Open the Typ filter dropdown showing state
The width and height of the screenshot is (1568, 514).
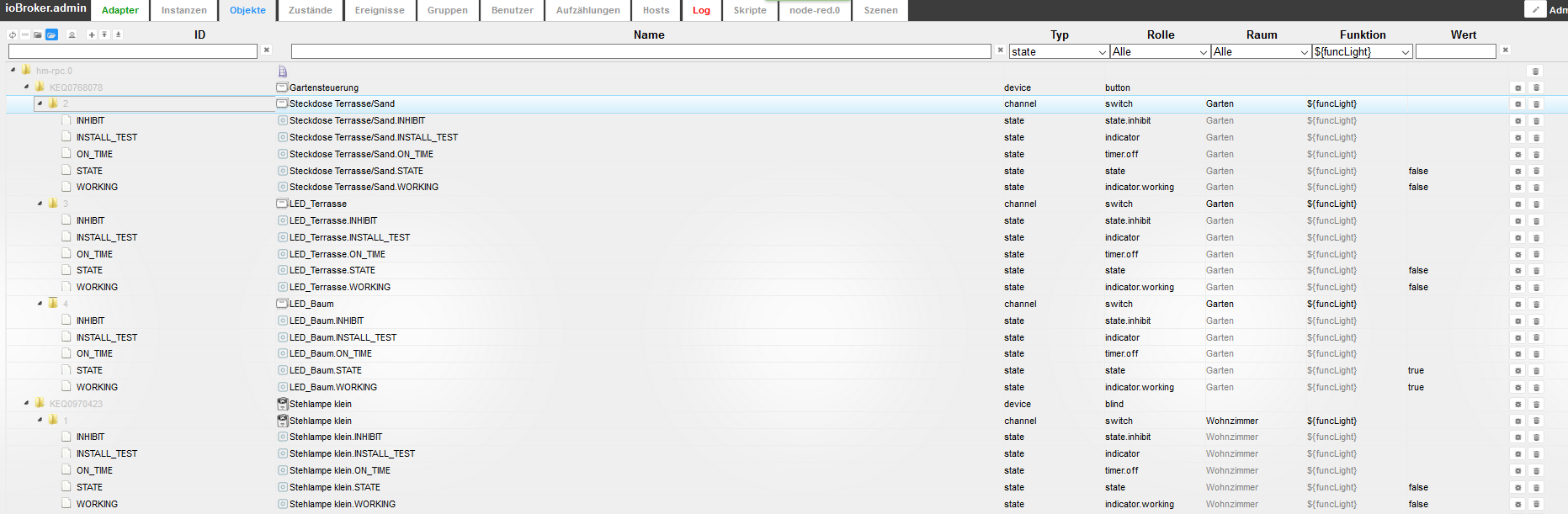(1059, 51)
